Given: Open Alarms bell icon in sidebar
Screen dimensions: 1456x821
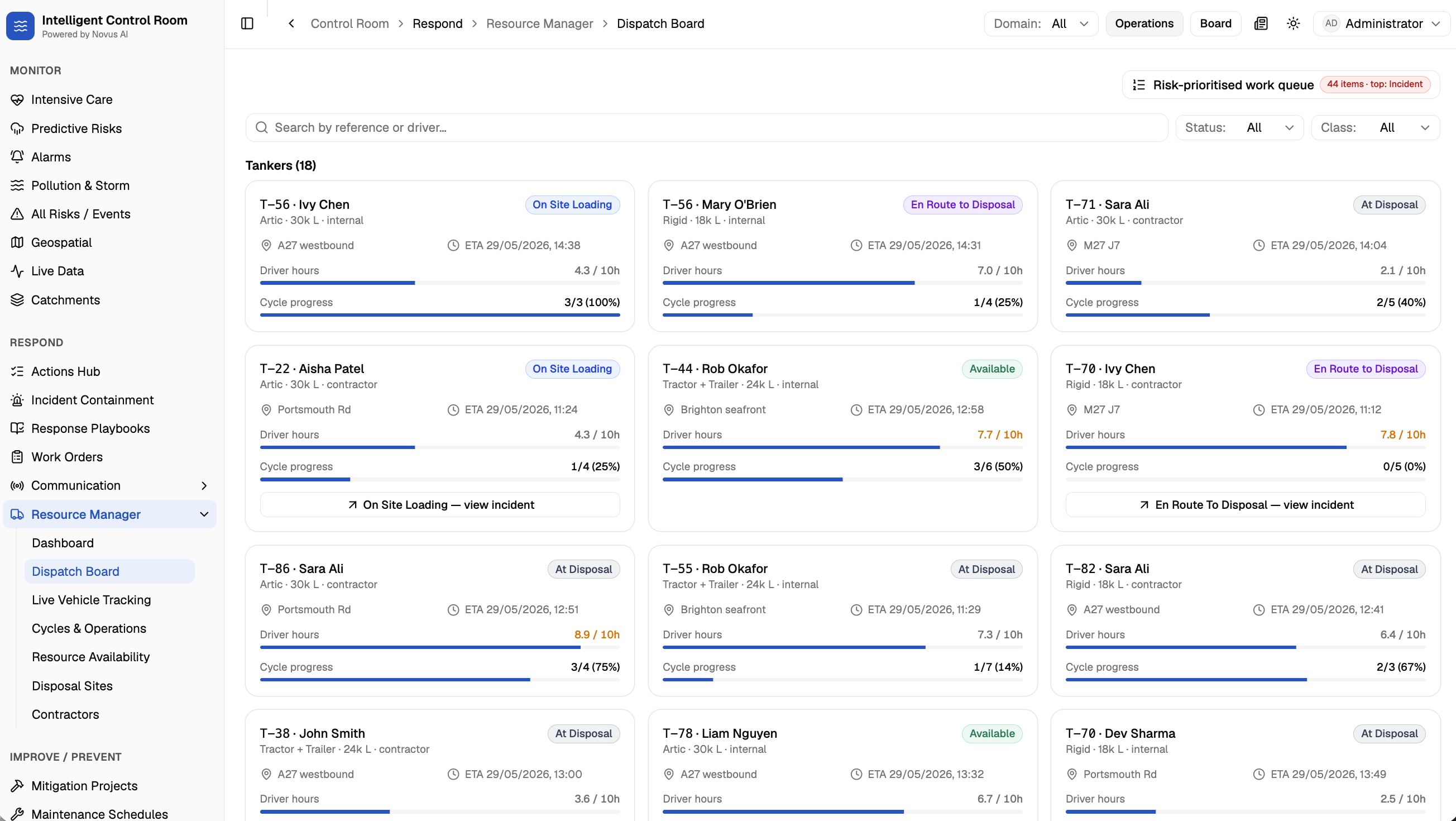Looking at the screenshot, I should tap(17, 156).
